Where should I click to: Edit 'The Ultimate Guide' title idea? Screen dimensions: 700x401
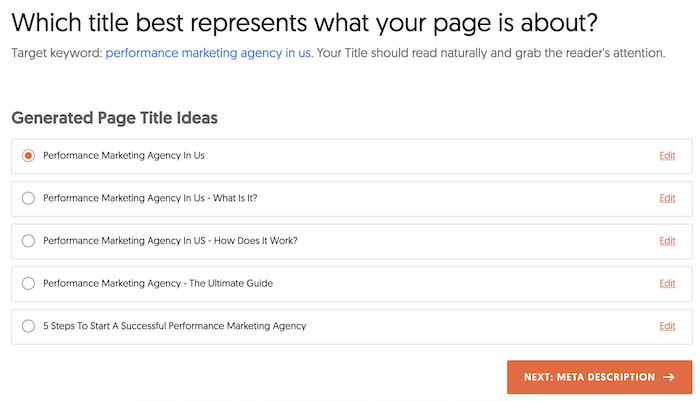pyautogui.click(x=667, y=283)
